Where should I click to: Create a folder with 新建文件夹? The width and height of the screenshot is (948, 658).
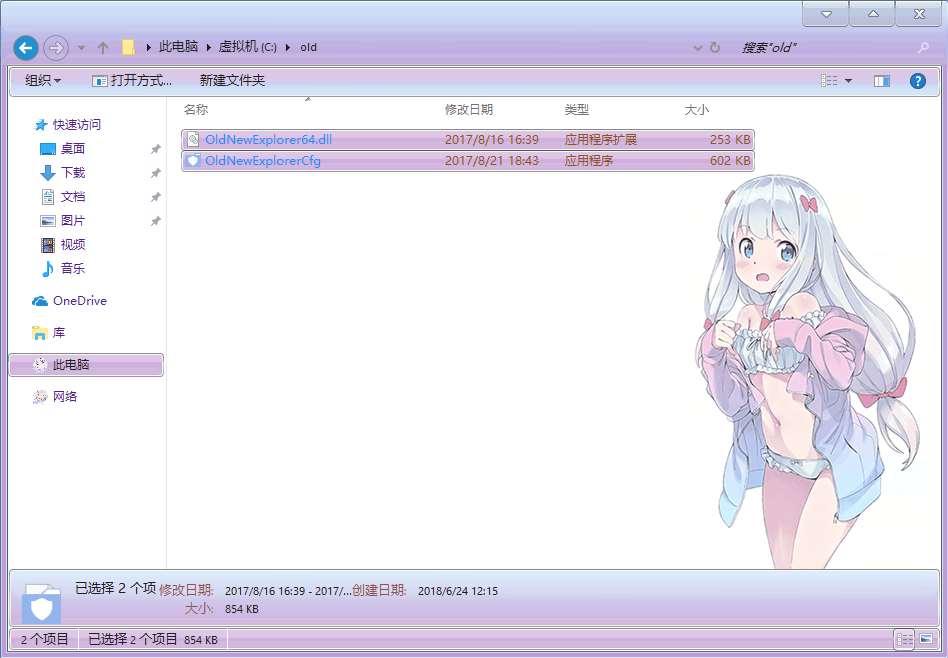click(232, 80)
